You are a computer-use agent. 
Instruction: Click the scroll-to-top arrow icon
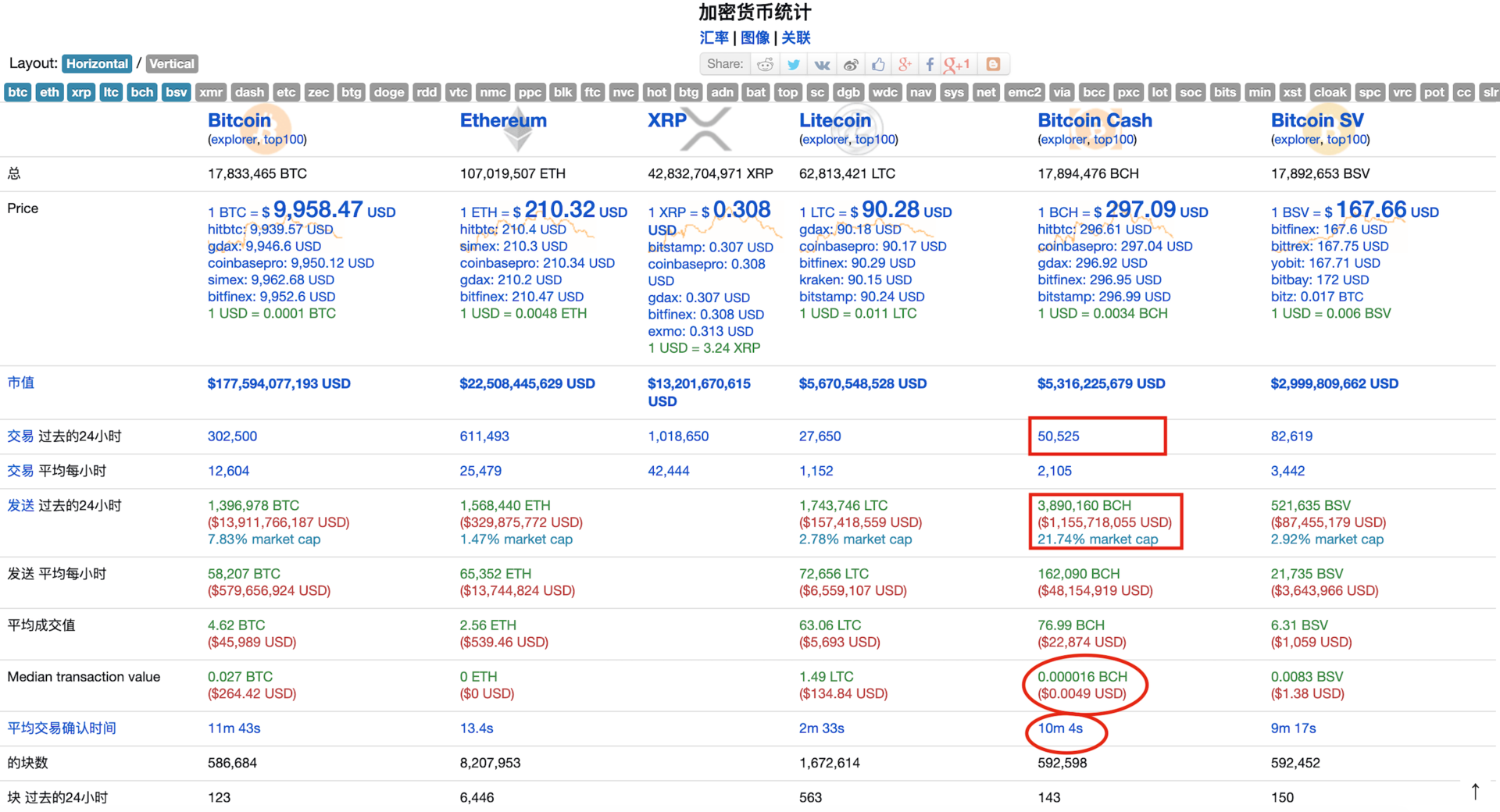(x=1475, y=791)
